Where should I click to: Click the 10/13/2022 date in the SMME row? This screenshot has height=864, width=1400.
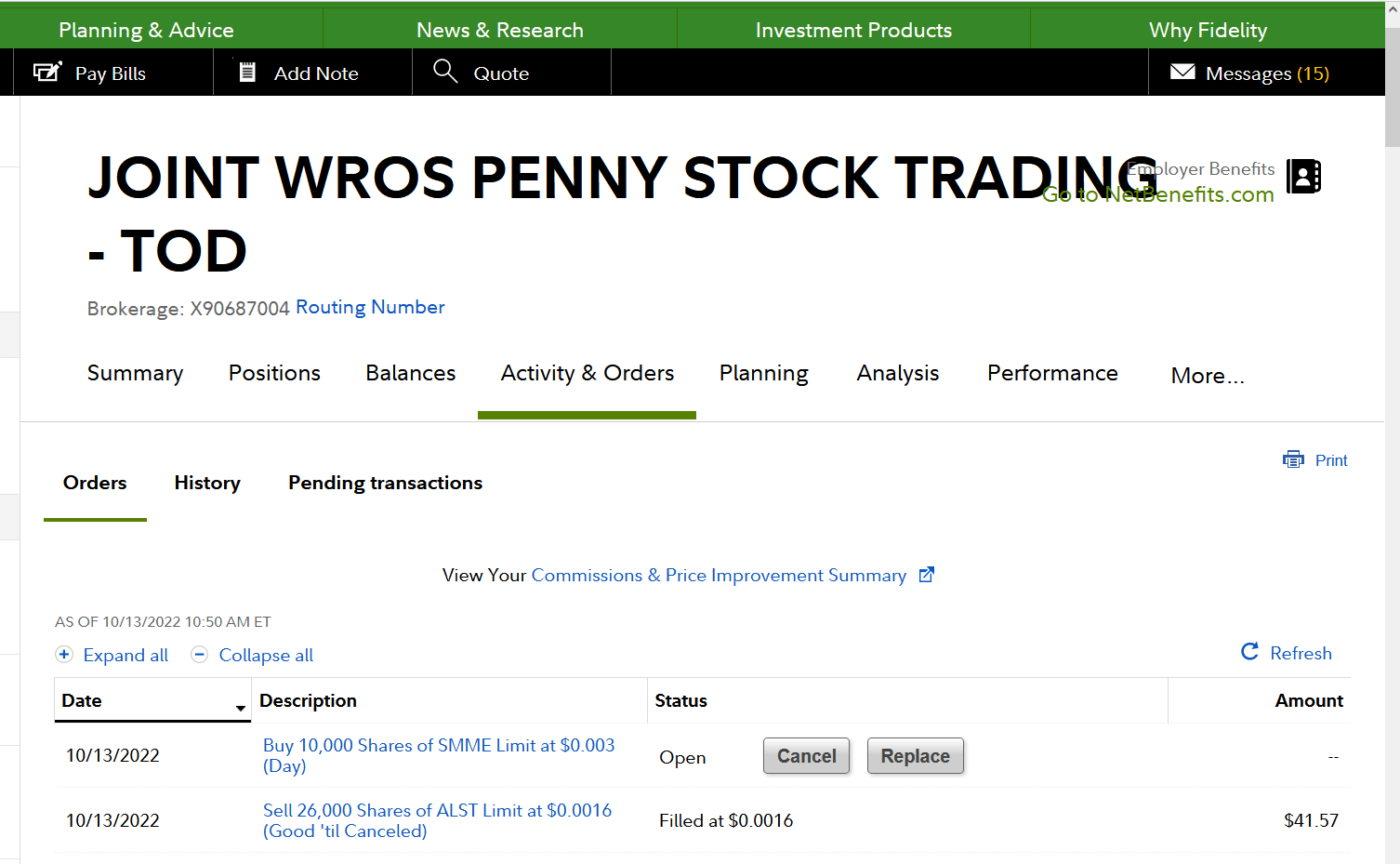click(112, 755)
